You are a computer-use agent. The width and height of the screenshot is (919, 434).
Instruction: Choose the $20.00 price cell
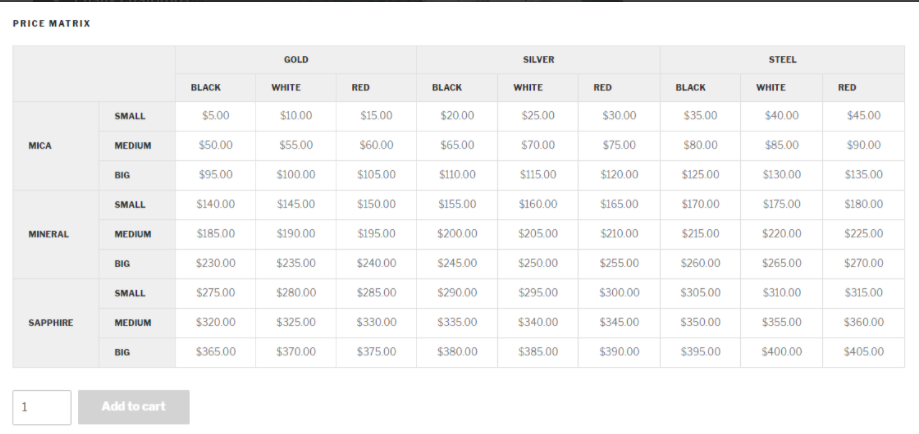click(457, 116)
